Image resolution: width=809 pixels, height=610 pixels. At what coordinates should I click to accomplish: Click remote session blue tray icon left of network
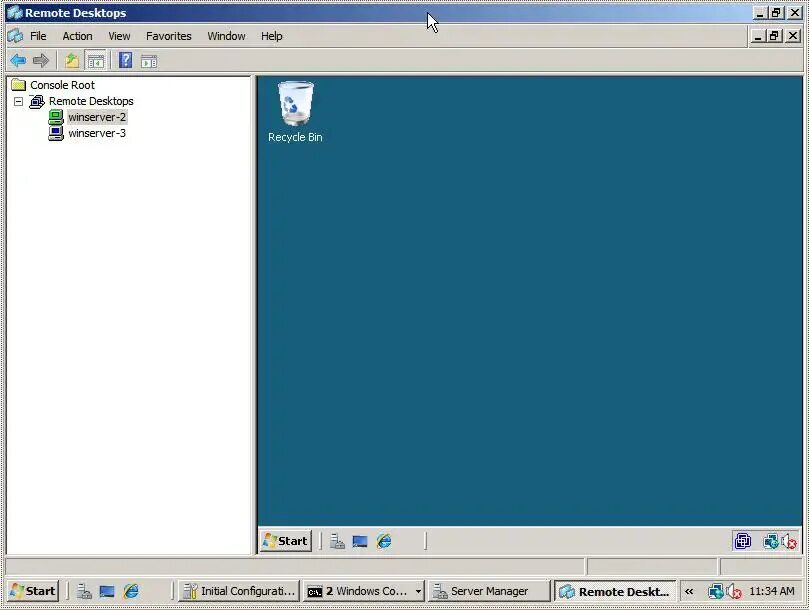point(742,541)
